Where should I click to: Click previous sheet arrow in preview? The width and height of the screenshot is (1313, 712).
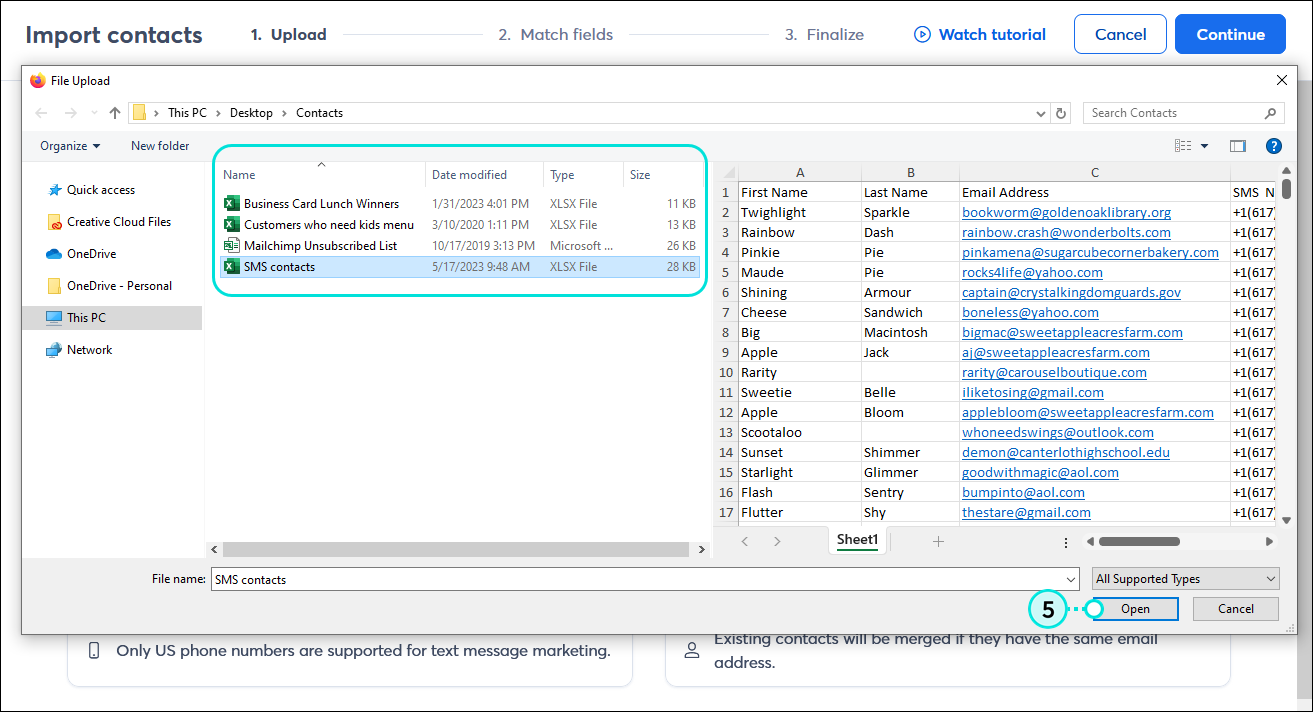coord(745,541)
